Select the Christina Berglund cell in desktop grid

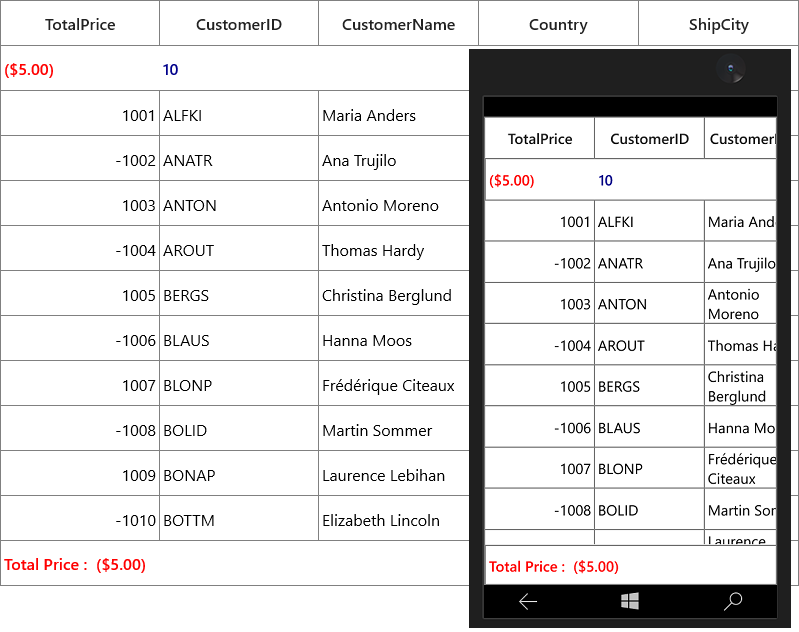[x=394, y=294]
